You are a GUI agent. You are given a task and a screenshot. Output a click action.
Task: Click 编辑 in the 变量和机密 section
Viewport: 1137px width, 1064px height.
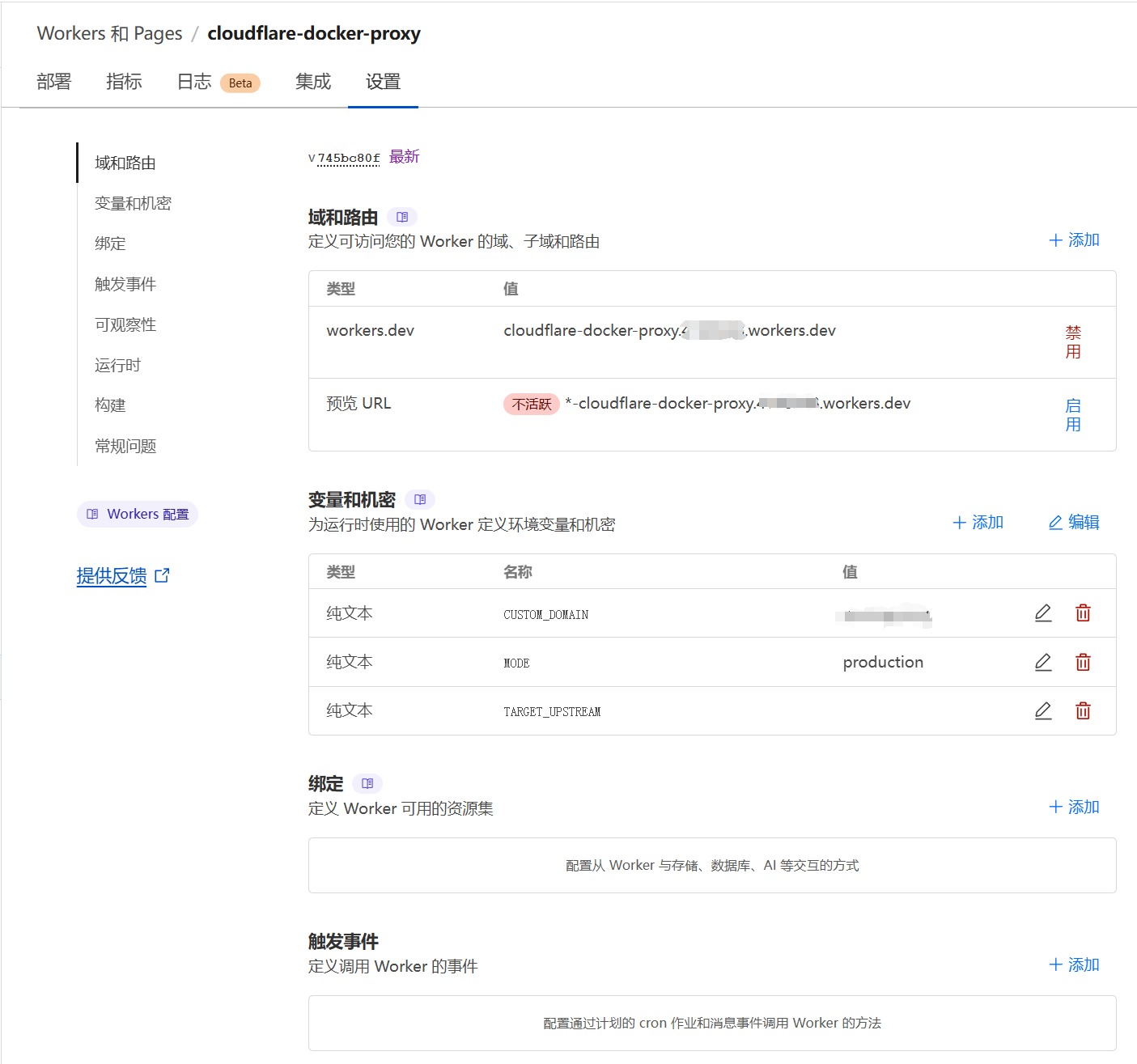click(1074, 523)
